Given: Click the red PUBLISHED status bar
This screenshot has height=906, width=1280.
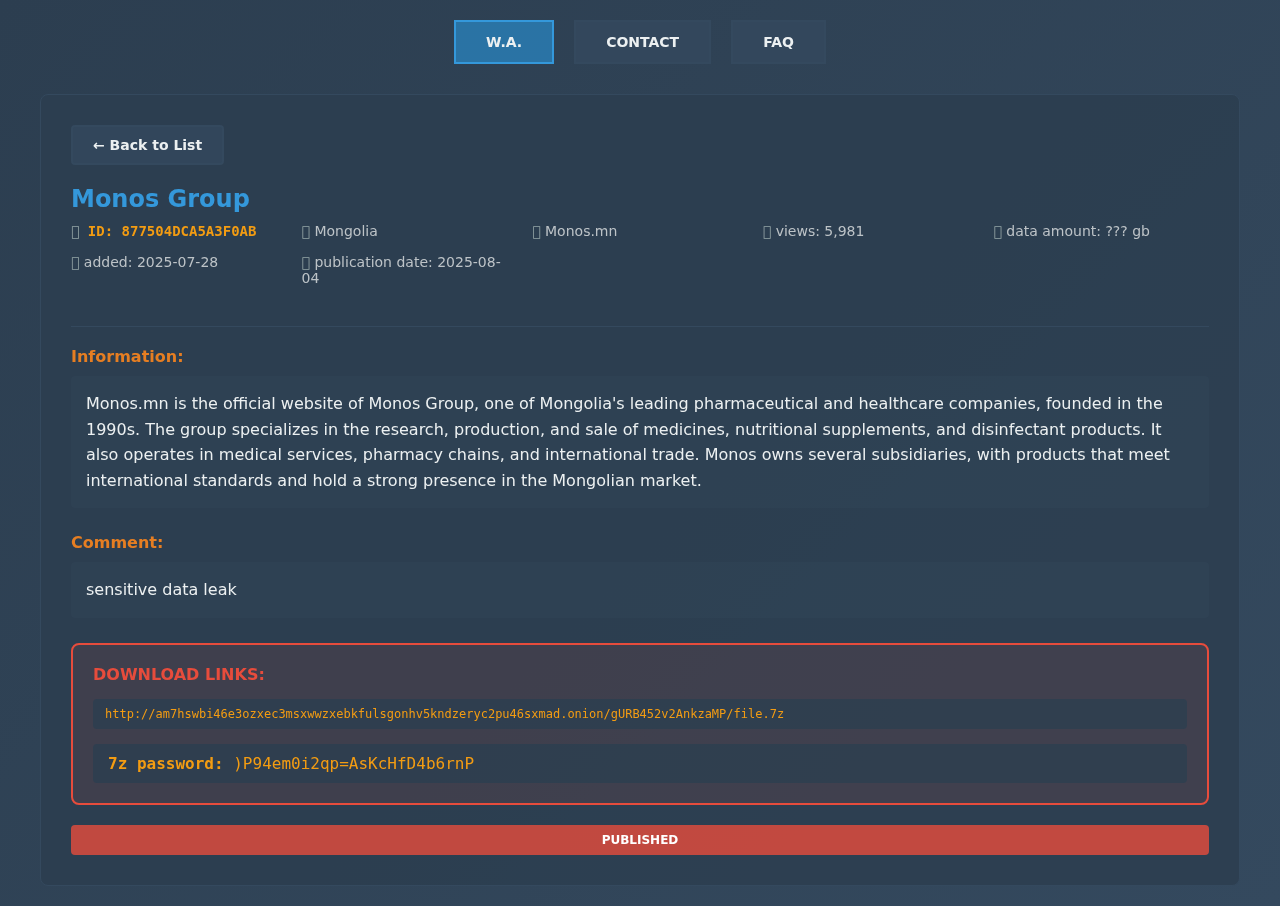Looking at the screenshot, I should click(x=640, y=840).
